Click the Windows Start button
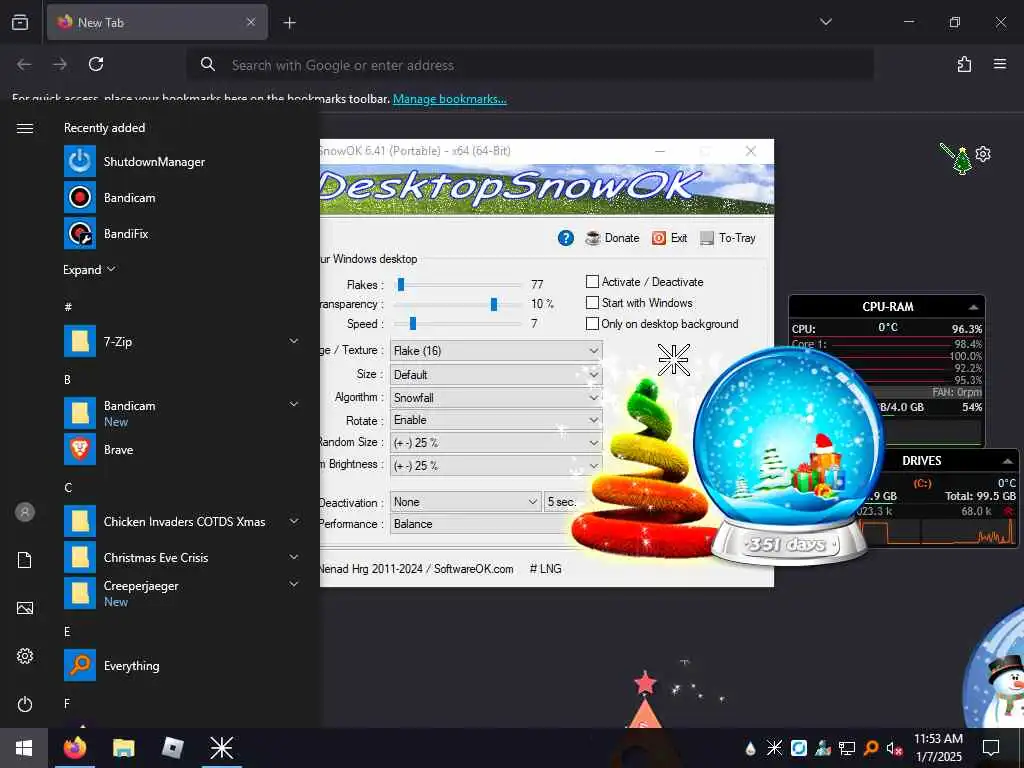This screenshot has width=1024, height=768. [x=24, y=748]
